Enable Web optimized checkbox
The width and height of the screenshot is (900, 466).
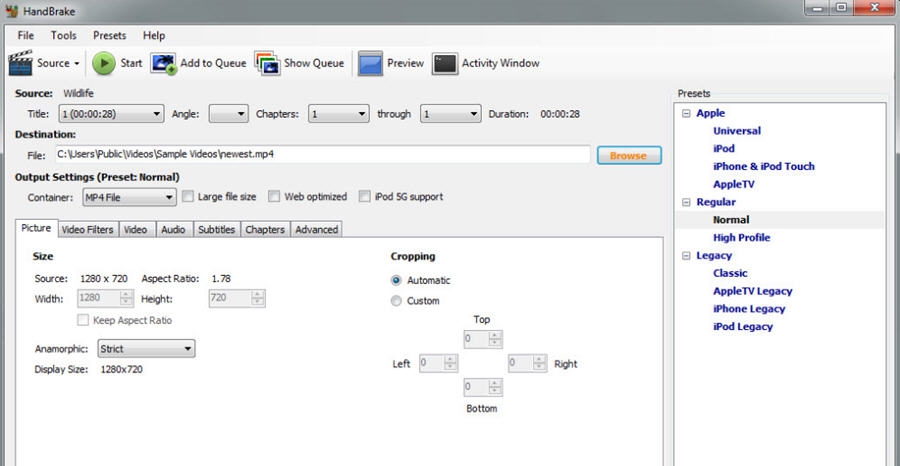pos(274,197)
